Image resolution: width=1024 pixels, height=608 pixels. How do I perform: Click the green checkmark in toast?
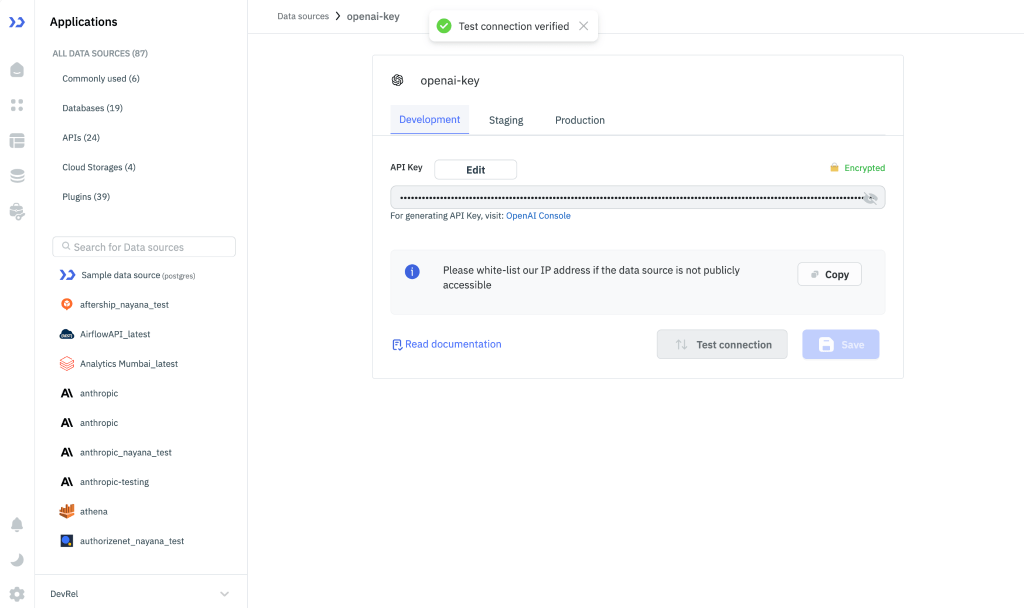pyautogui.click(x=444, y=26)
